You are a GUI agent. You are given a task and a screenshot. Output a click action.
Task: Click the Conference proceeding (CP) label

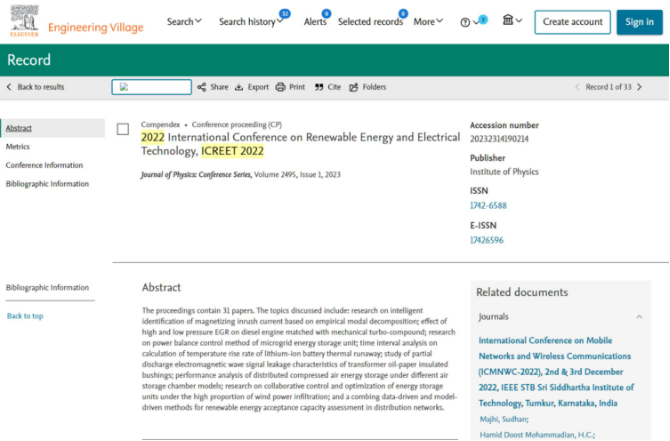pos(237,124)
